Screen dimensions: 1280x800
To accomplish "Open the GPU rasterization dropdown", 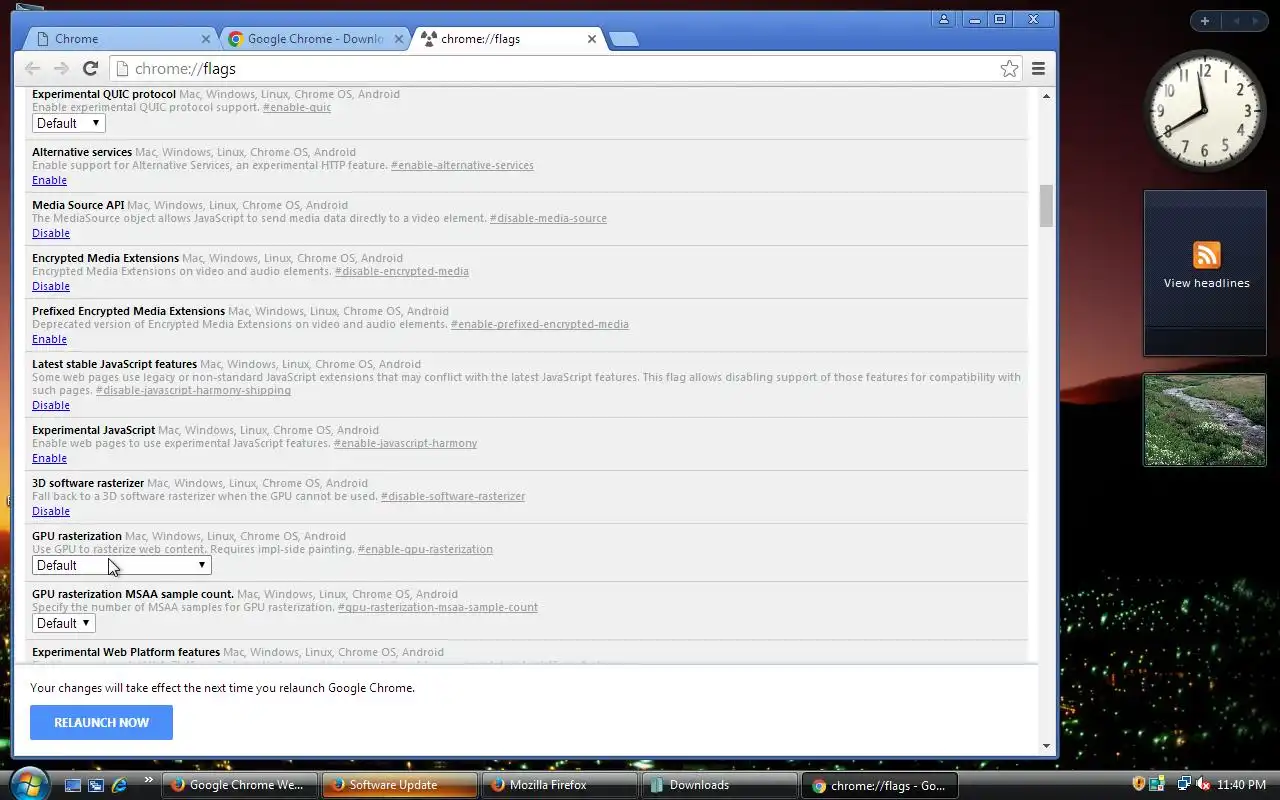I will point(122,565).
